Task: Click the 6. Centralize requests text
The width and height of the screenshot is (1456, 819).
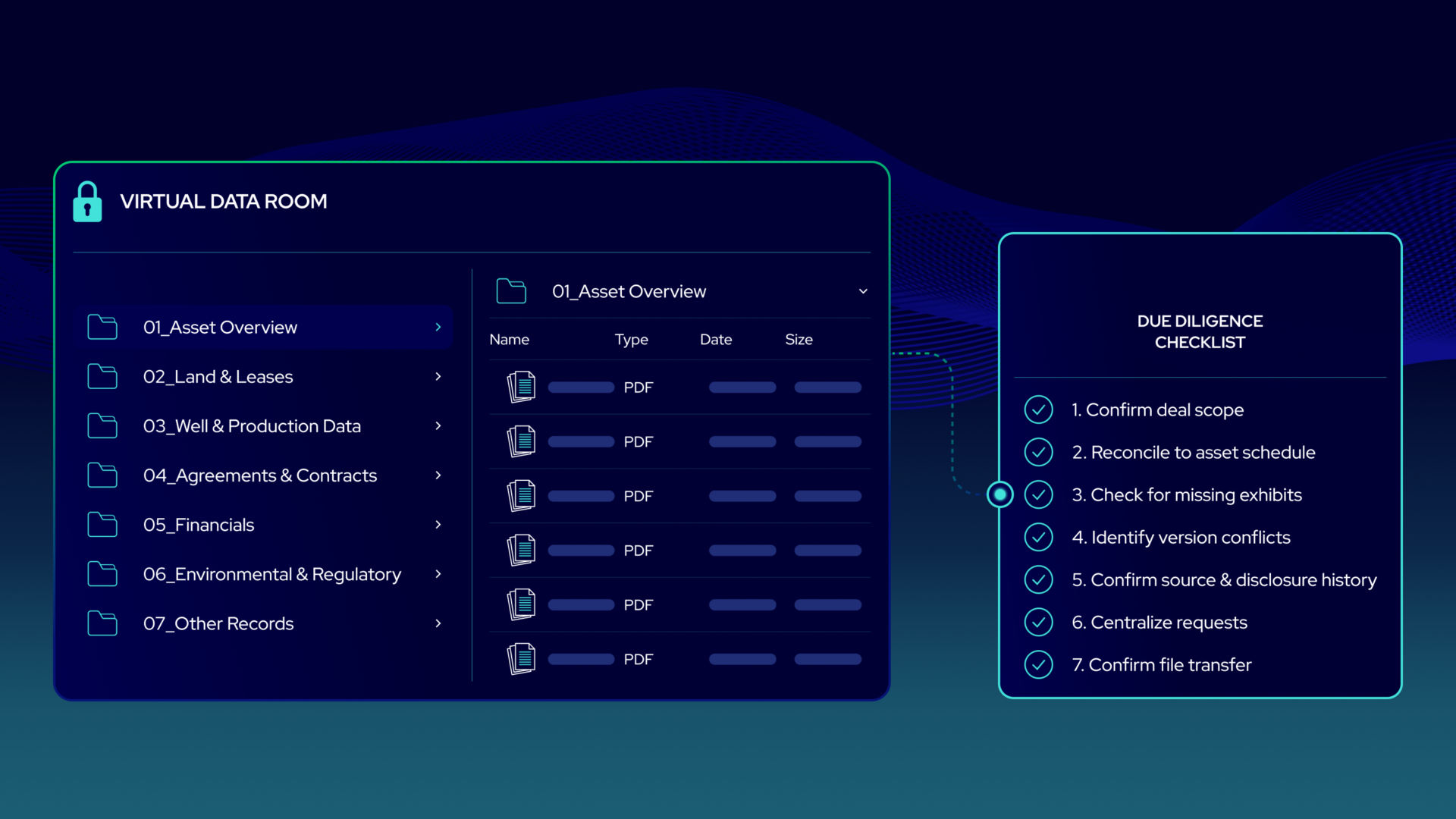Action: (1159, 622)
